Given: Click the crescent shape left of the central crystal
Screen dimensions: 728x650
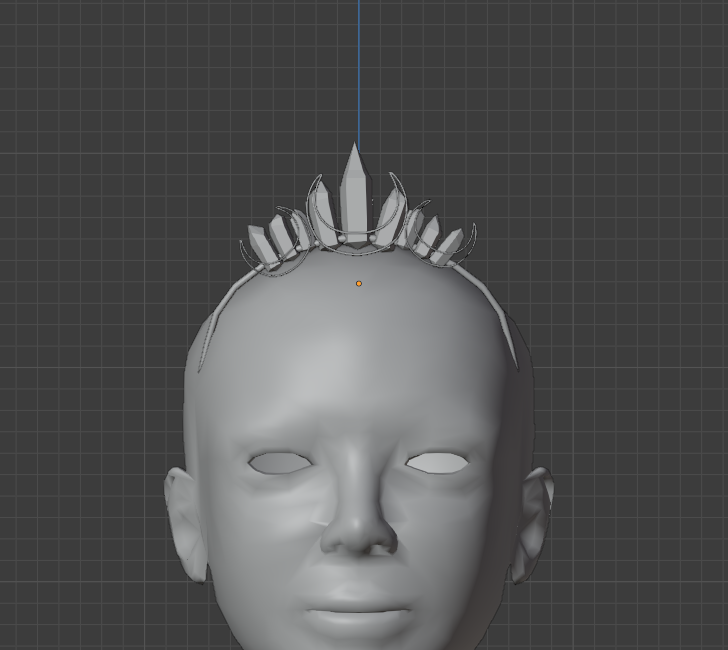Looking at the screenshot, I should [319, 212].
